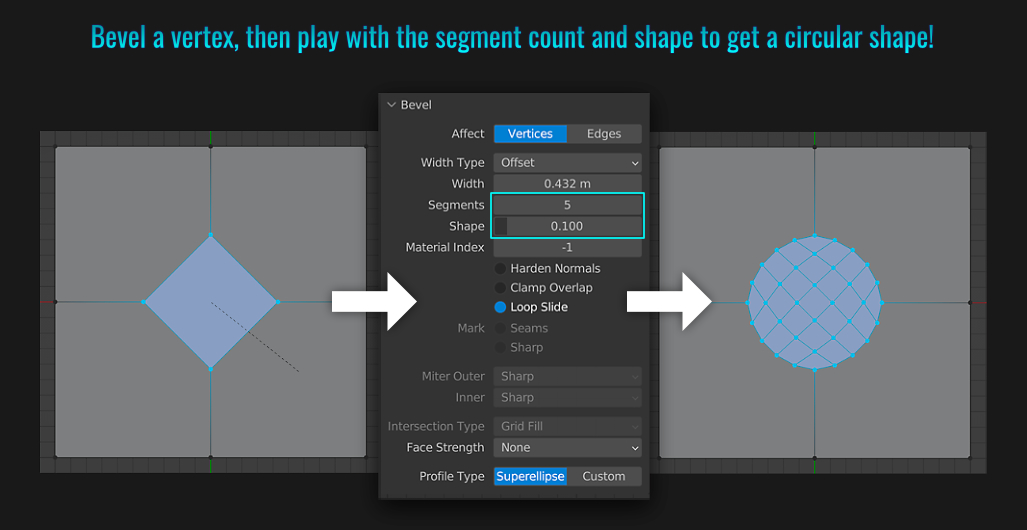Screen dimensions: 1027x530
Task: Open Face Strength dropdown
Action: pyautogui.click(x=567, y=448)
